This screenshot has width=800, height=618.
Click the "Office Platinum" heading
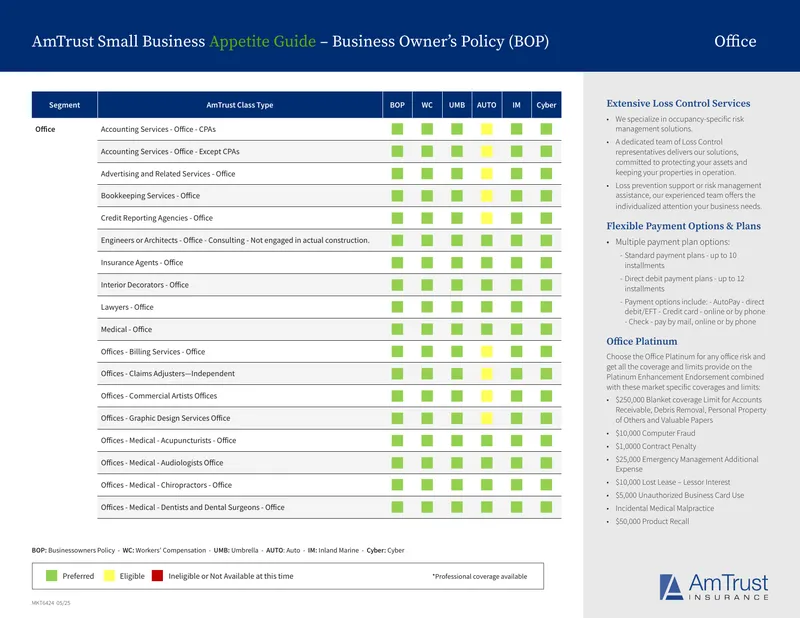tap(642, 341)
